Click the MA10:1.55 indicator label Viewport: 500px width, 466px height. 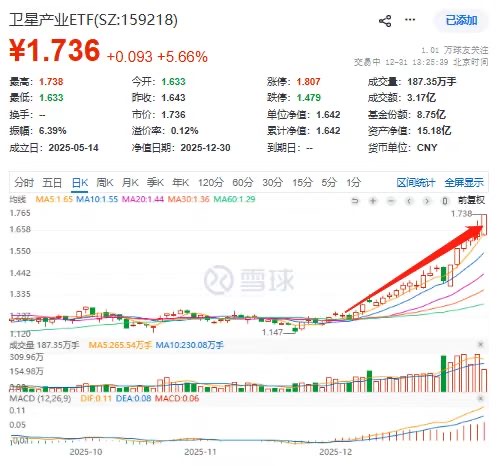point(97,199)
